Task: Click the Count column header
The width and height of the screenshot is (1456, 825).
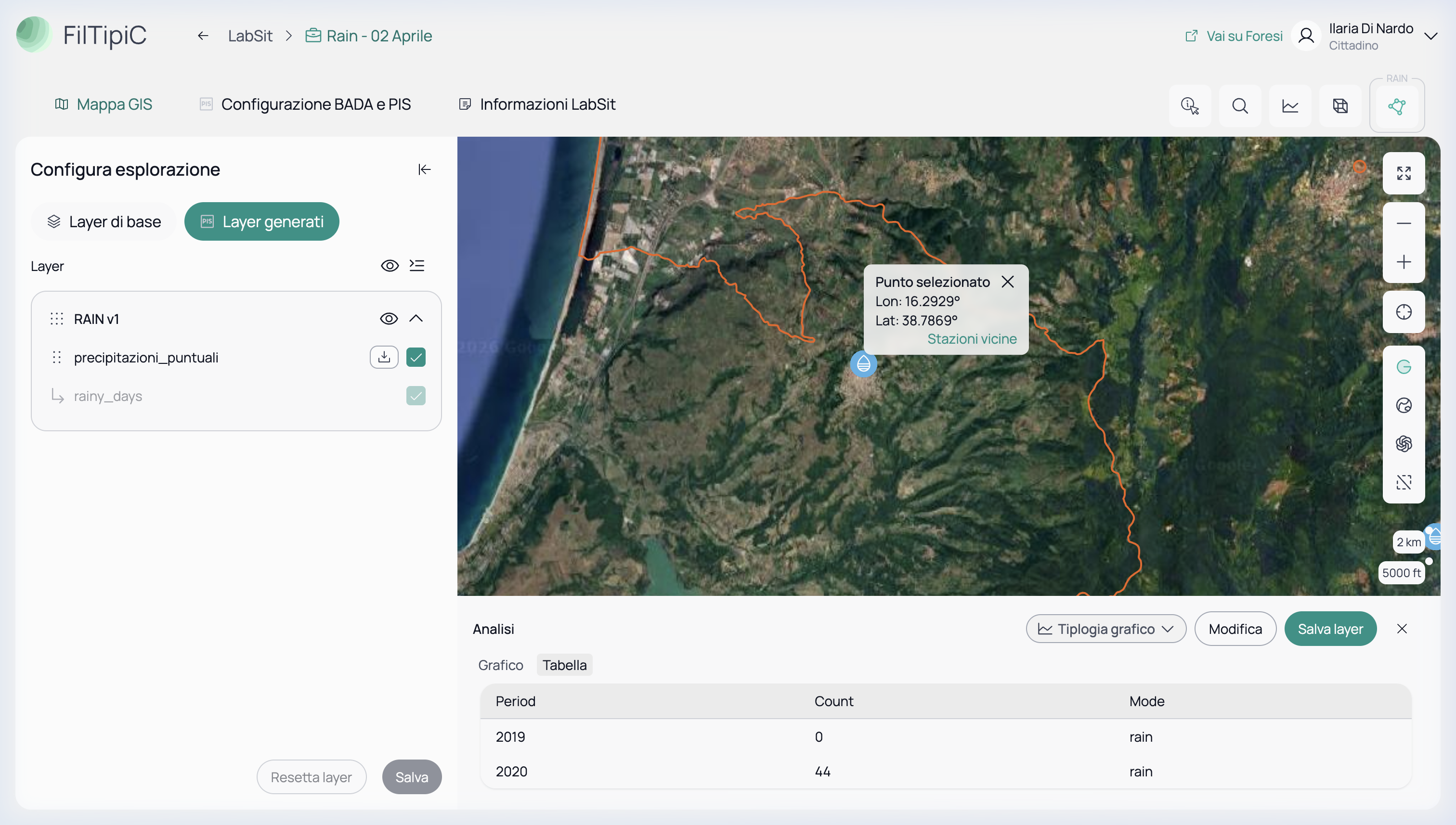Action: tap(834, 701)
